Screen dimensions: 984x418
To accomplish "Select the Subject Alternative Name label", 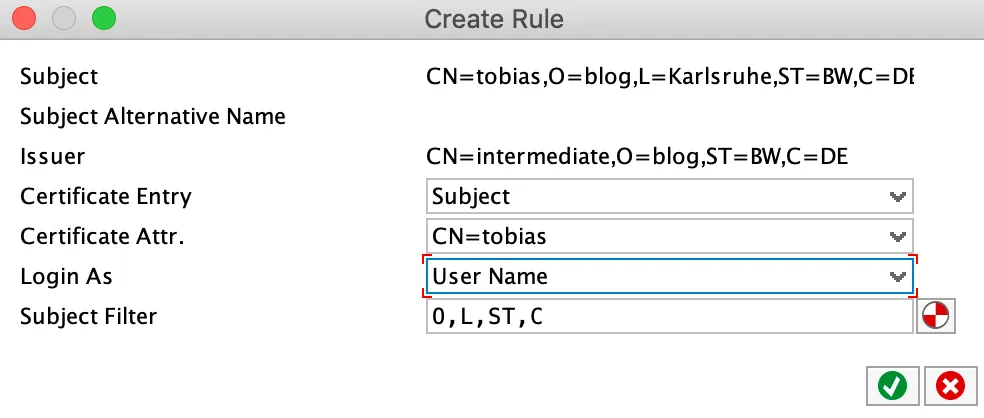I will pyautogui.click(x=153, y=117).
